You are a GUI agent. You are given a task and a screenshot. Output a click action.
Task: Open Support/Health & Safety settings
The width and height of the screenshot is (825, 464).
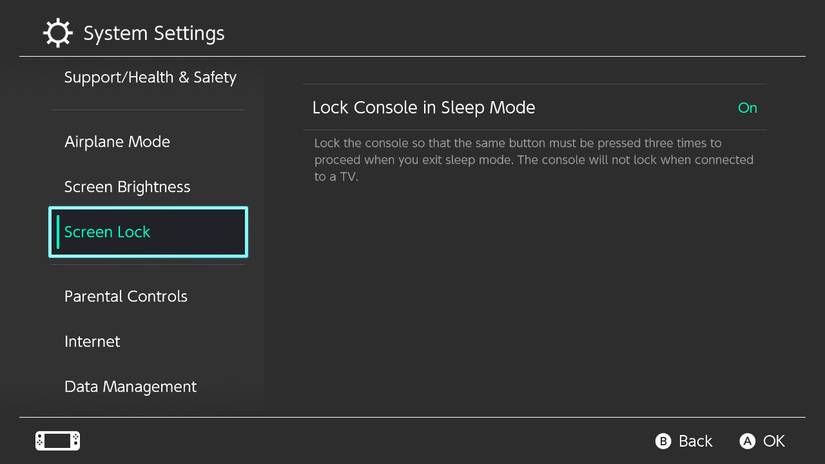pos(150,77)
